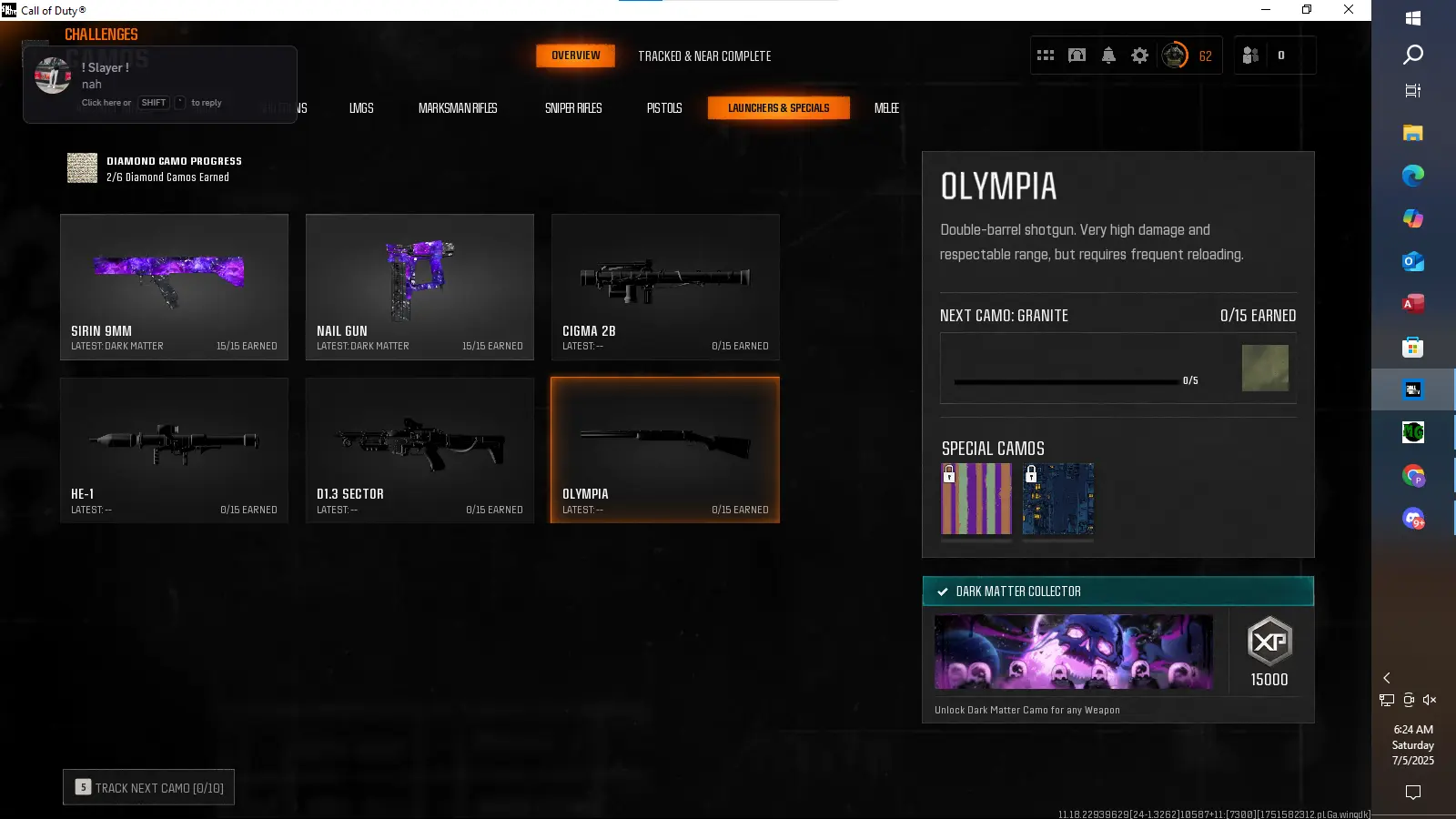Open the Windows notification center

[1413, 793]
